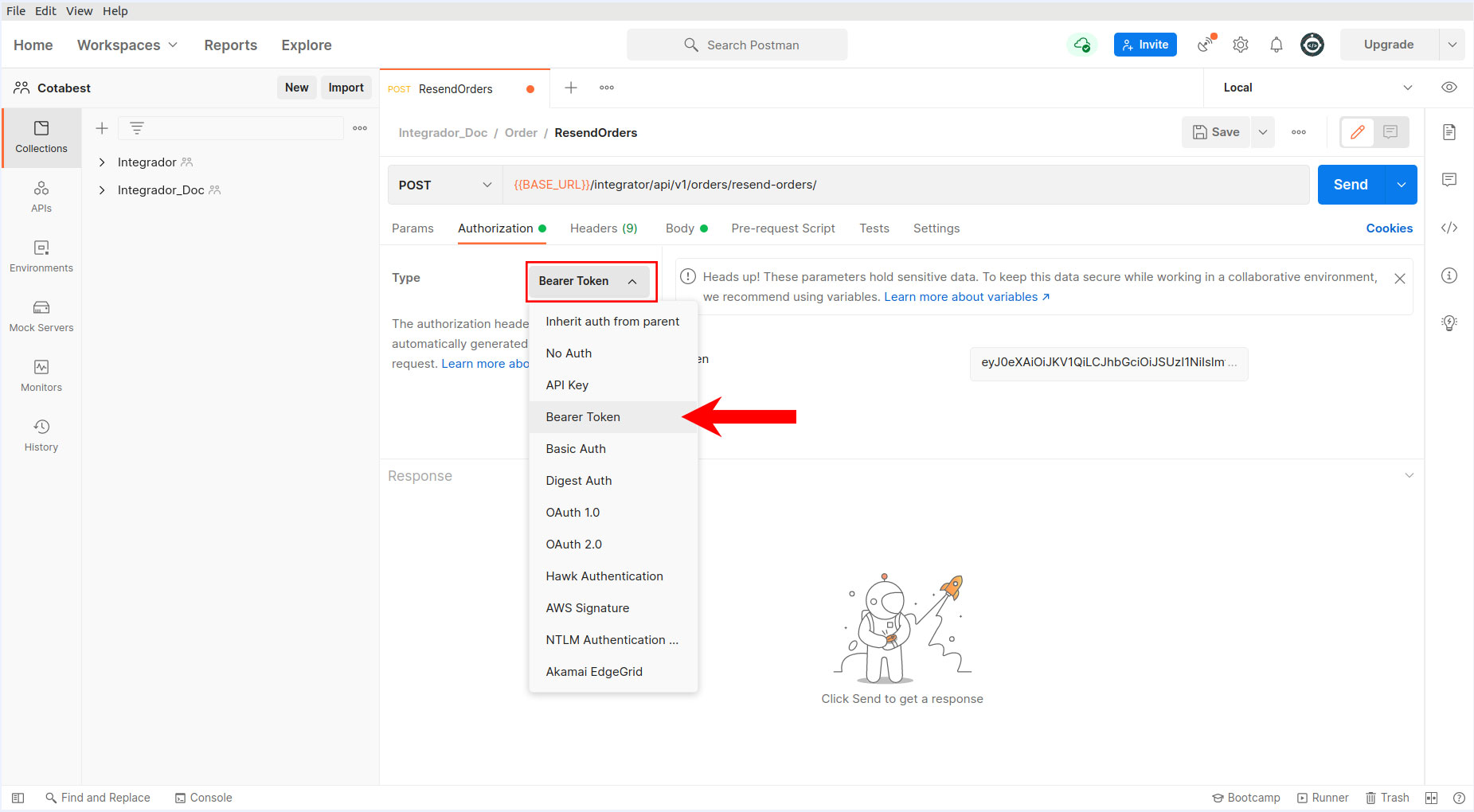The width and height of the screenshot is (1474, 812).
Task: Click the Save button
Action: (x=1216, y=132)
